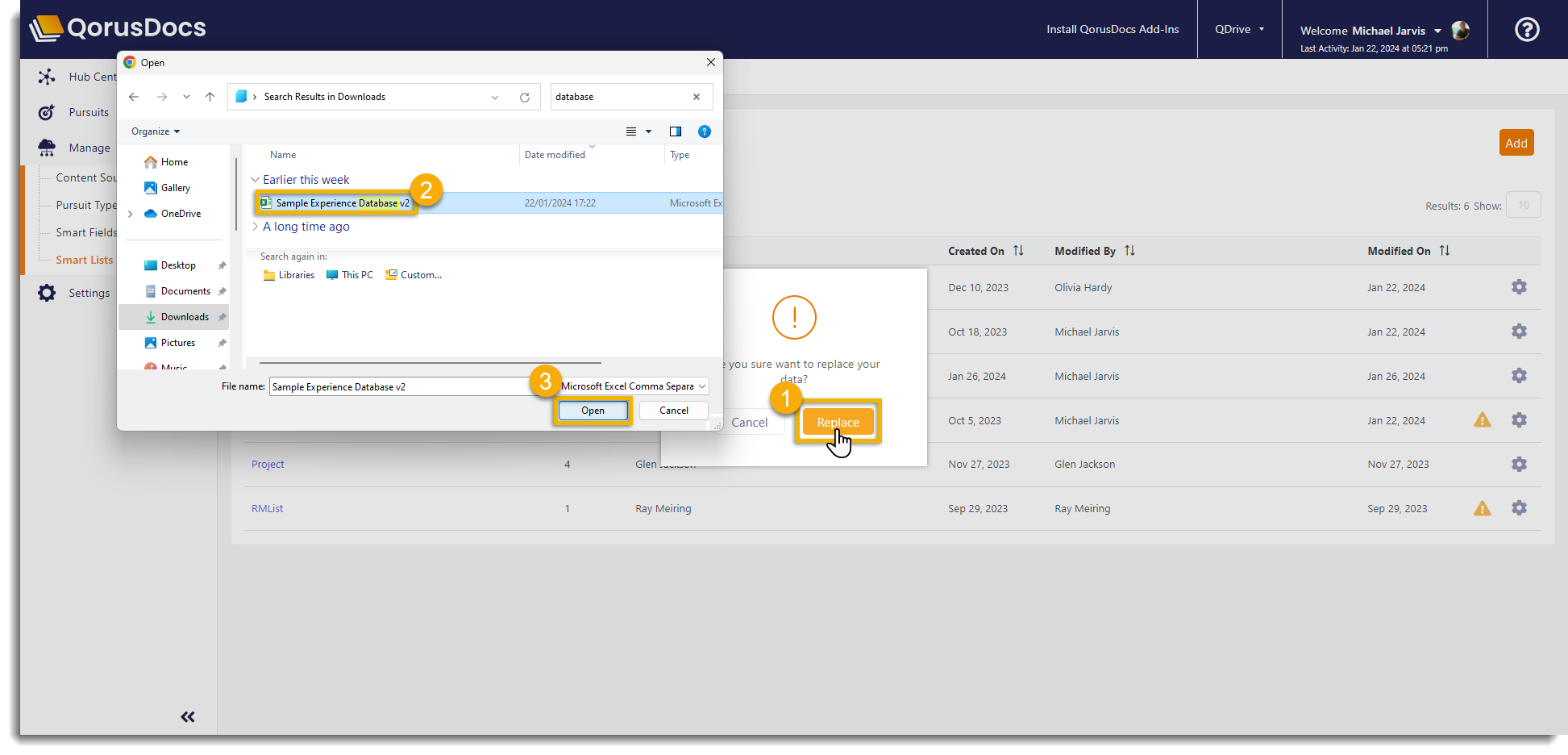Select Hub Center in the sidebar
Viewport: 1568px width, 755px height.
[47, 77]
